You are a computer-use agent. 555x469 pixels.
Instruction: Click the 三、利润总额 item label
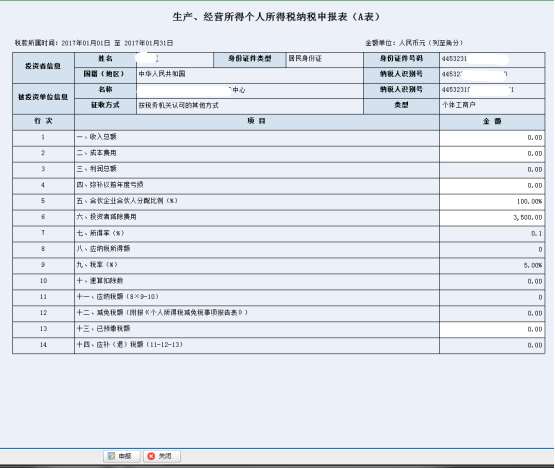(97, 169)
